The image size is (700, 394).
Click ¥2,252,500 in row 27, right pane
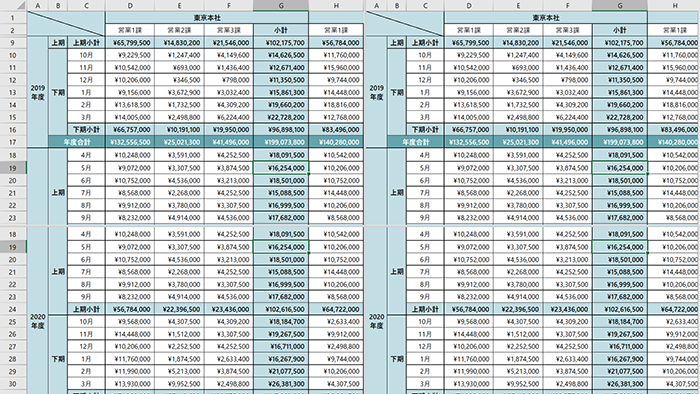pyautogui.click(x=518, y=347)
